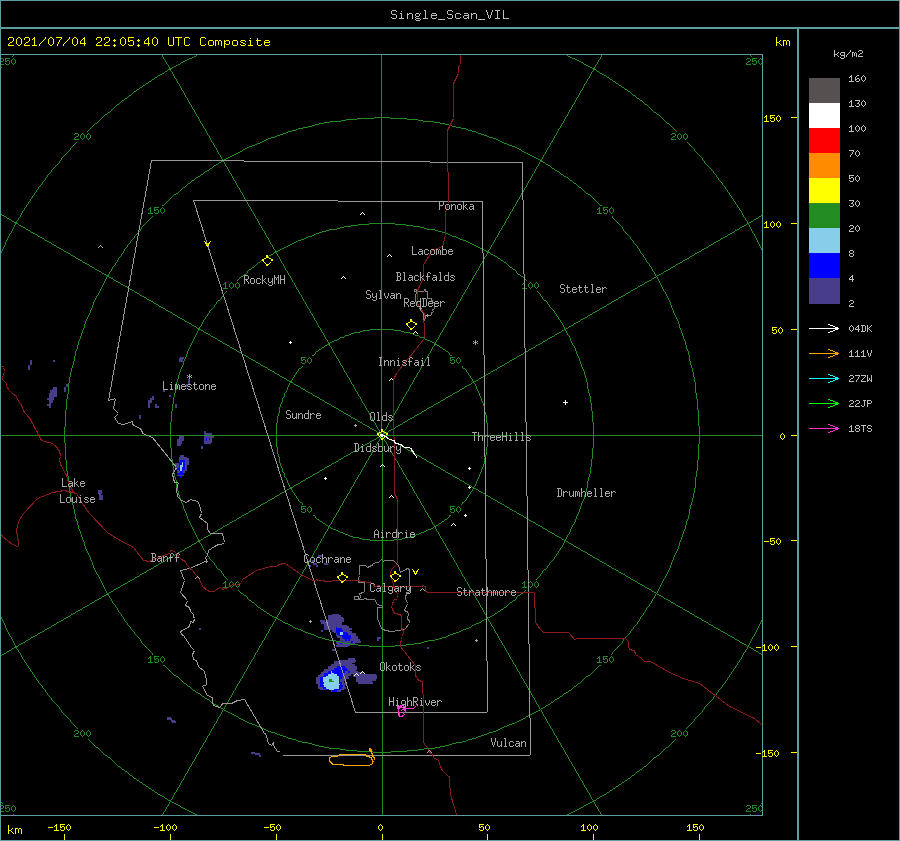Click the Blackfalds town label

pyautogui.click(x=425, y=277)
